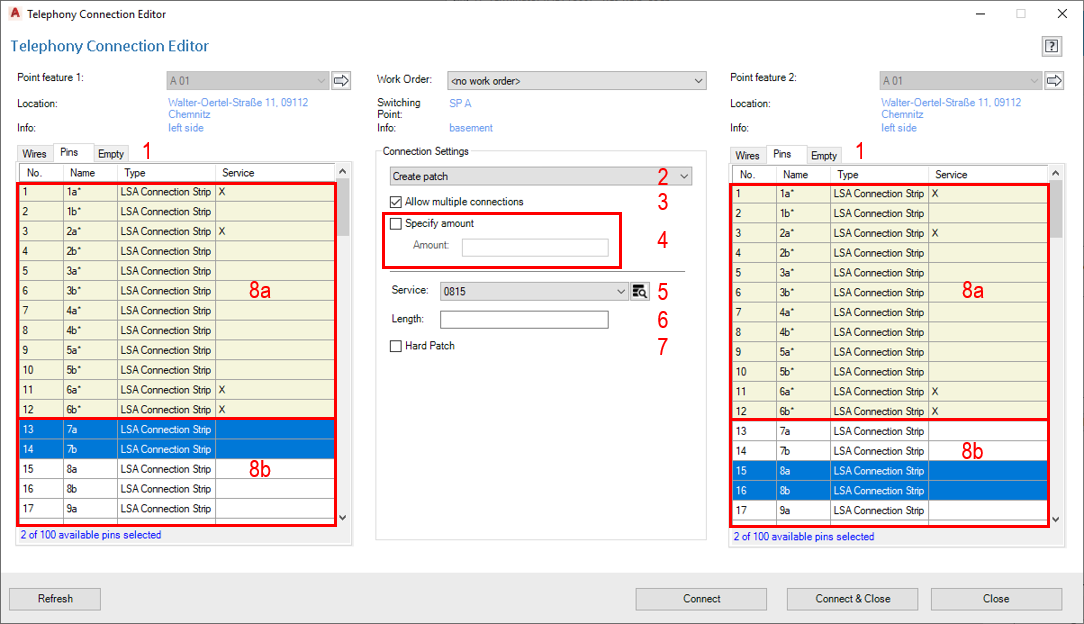
Task: Select pin row 7a in left list
Action: (x=177, y=429)
